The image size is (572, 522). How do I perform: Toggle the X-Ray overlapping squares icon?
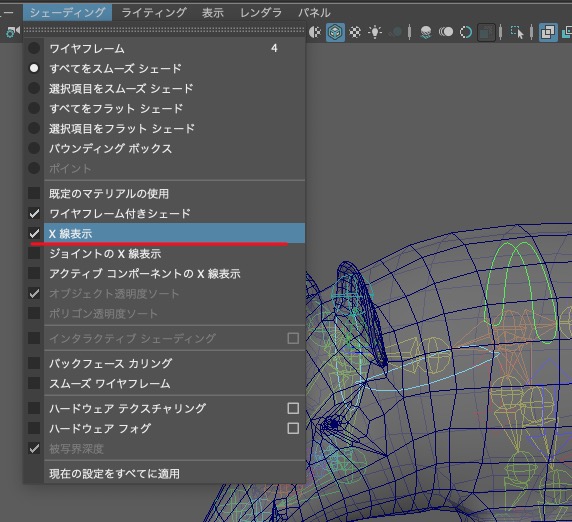(x=548, y=32)
